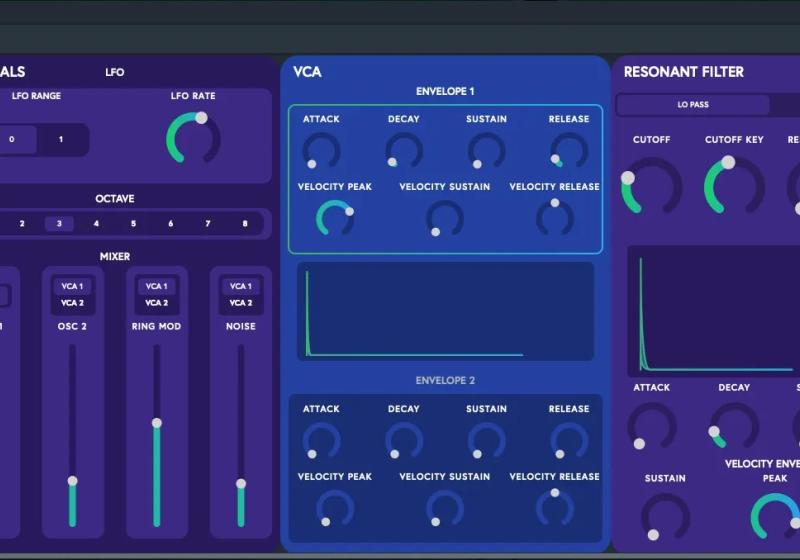This screenshot has width=800, height=560.
Task: Set LFO Range to 0
Action: pos(12,140)
